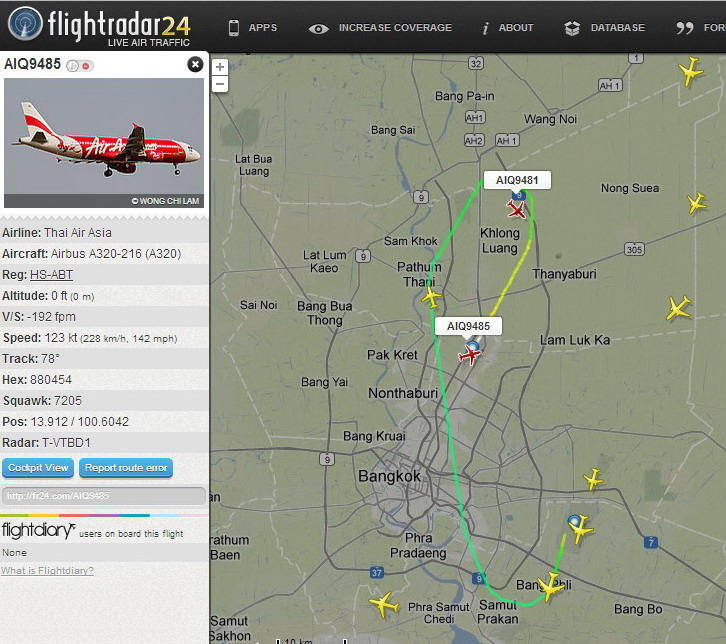Open the Increase Coverage menu item
This screenshot has width=726, height=644.
click(x=380, y=28)
